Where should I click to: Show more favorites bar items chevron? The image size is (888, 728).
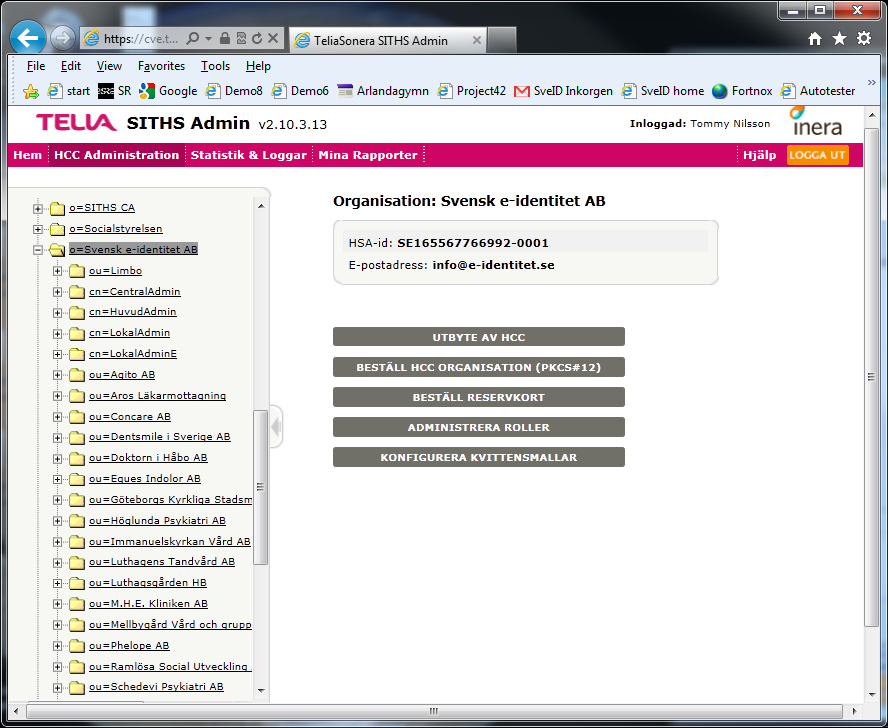coord(872,83)
